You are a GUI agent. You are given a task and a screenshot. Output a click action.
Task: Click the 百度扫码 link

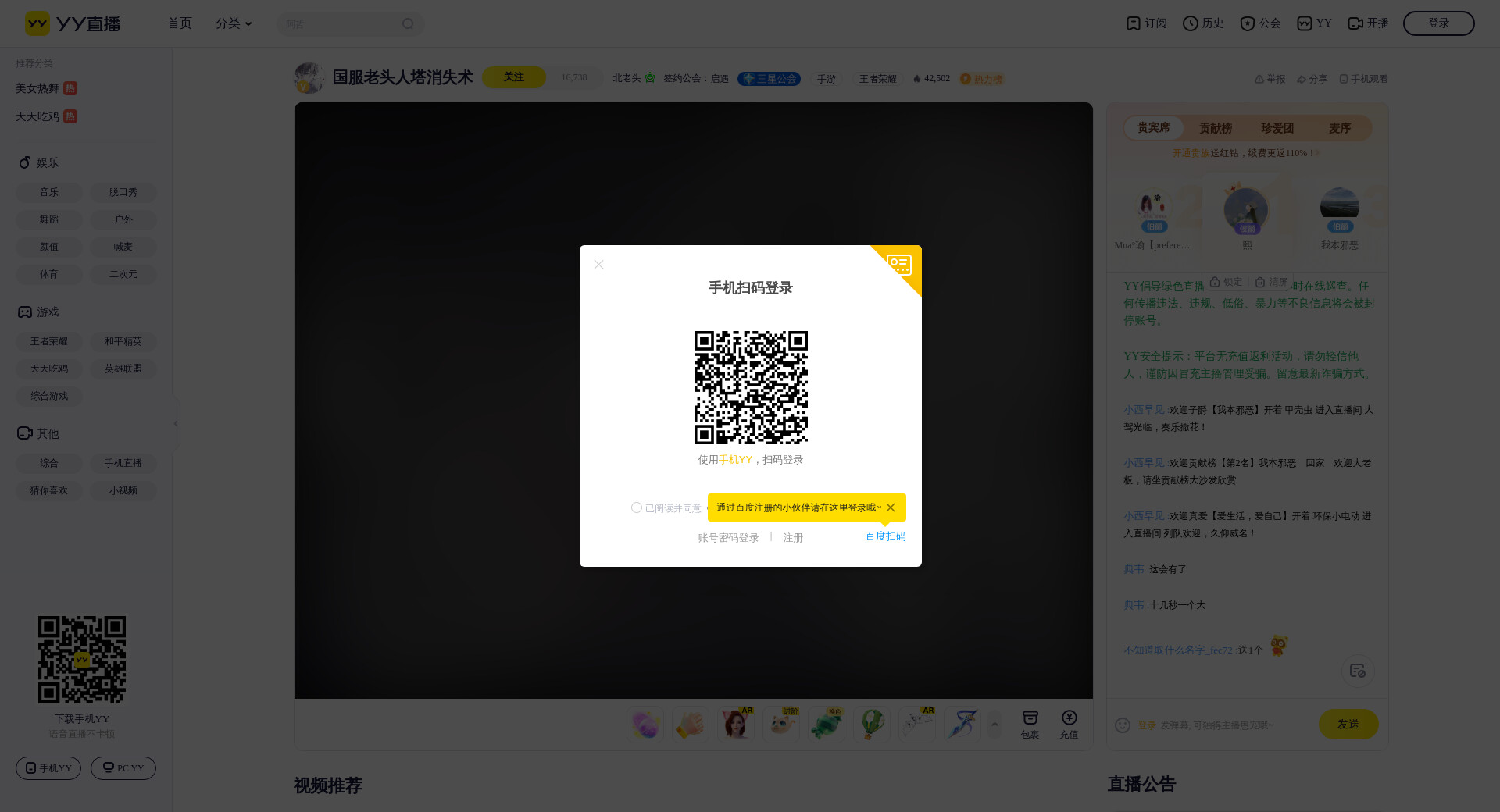(x=885, y=536)
